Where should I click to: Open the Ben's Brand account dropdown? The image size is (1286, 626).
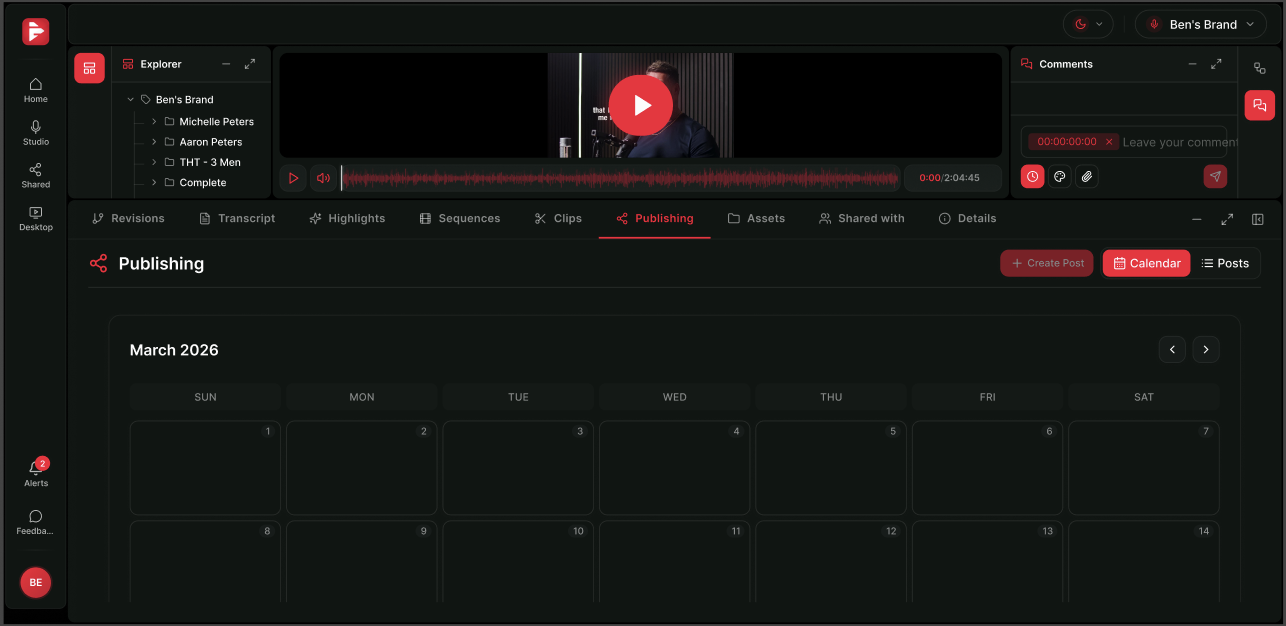click(x=1200, y=23)
